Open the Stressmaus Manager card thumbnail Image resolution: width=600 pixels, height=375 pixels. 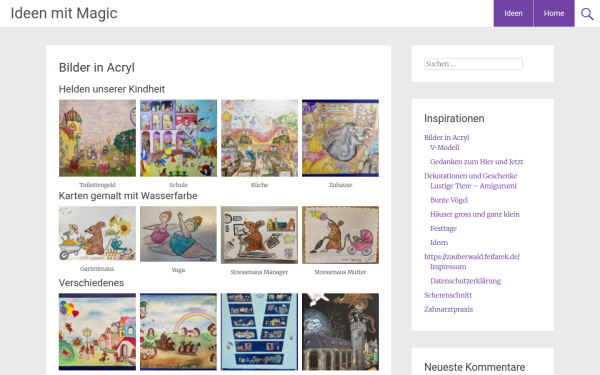click(x=259, y=235)
